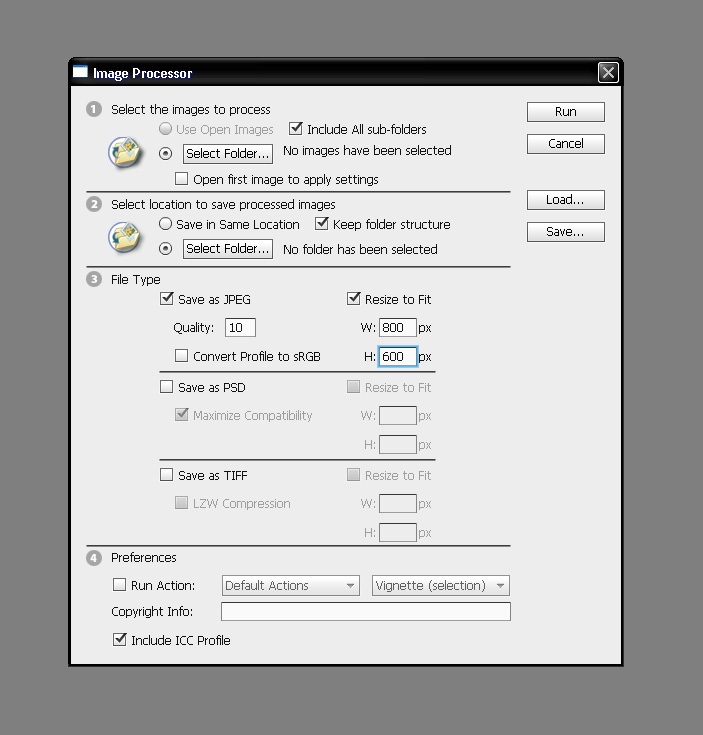Select the Use Open Images radio button
The height and width of the screenshot is (735, 703).
(x=165, y=128)
